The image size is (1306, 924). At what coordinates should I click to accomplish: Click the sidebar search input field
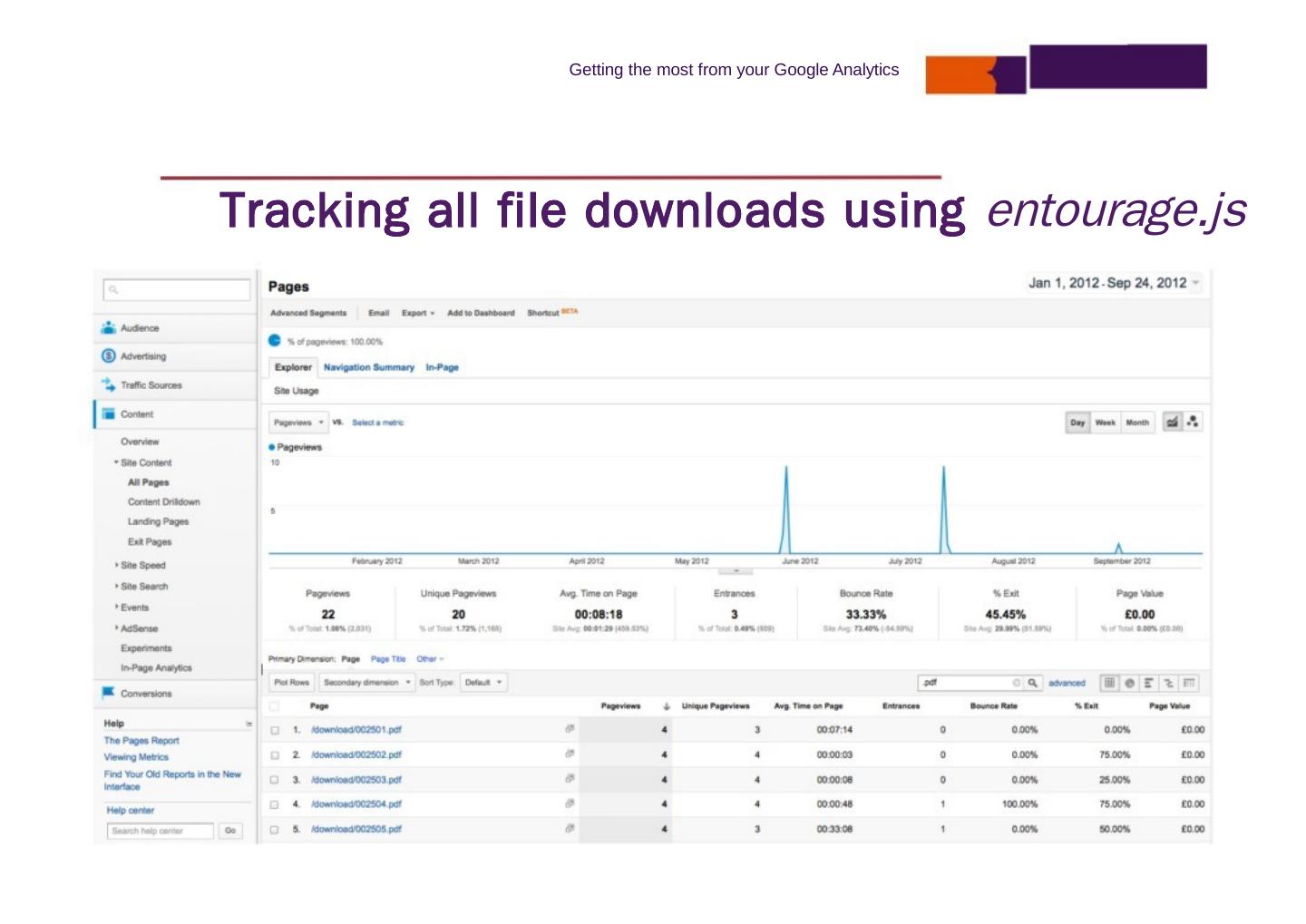177,290
